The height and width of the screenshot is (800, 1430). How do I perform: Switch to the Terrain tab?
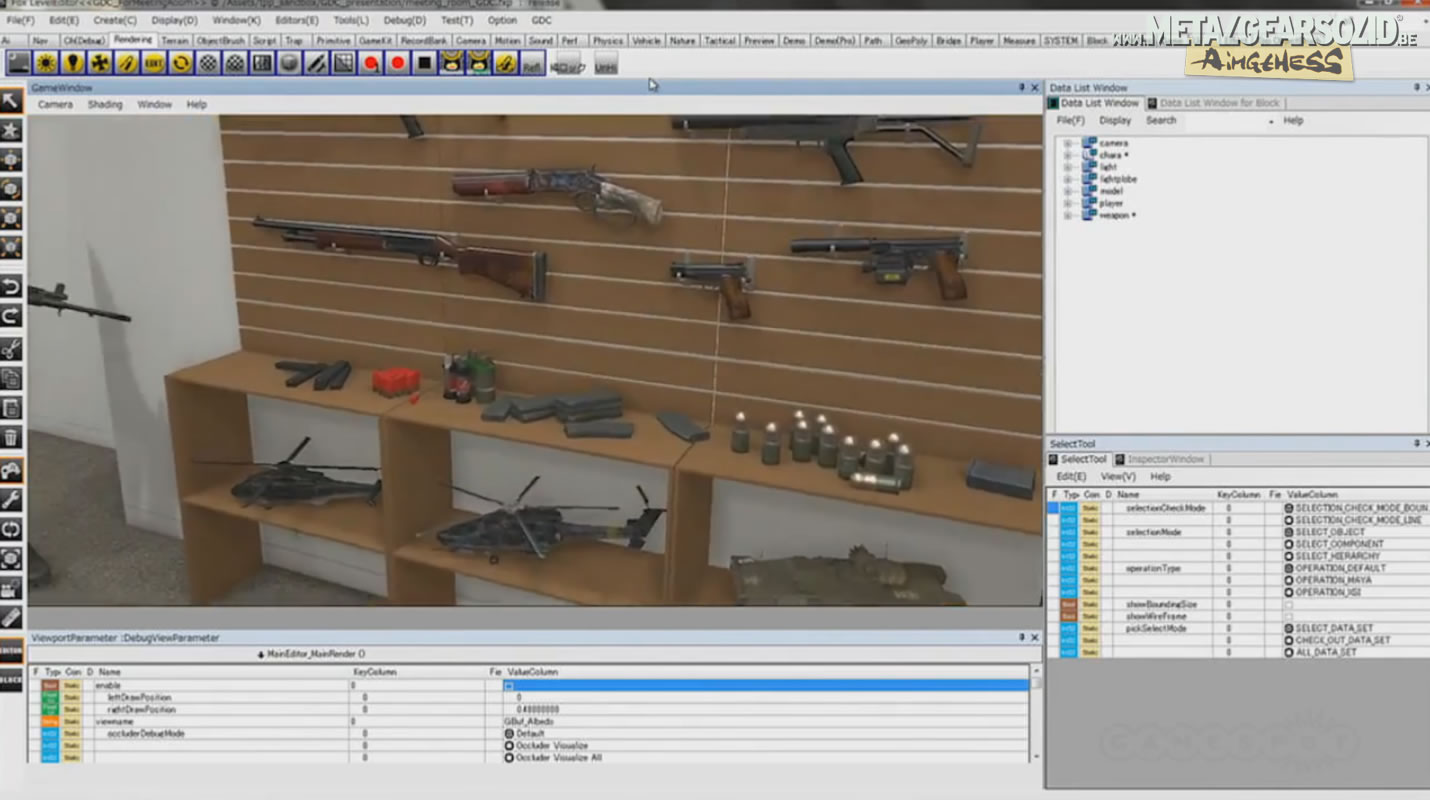(x=175, y=41)
